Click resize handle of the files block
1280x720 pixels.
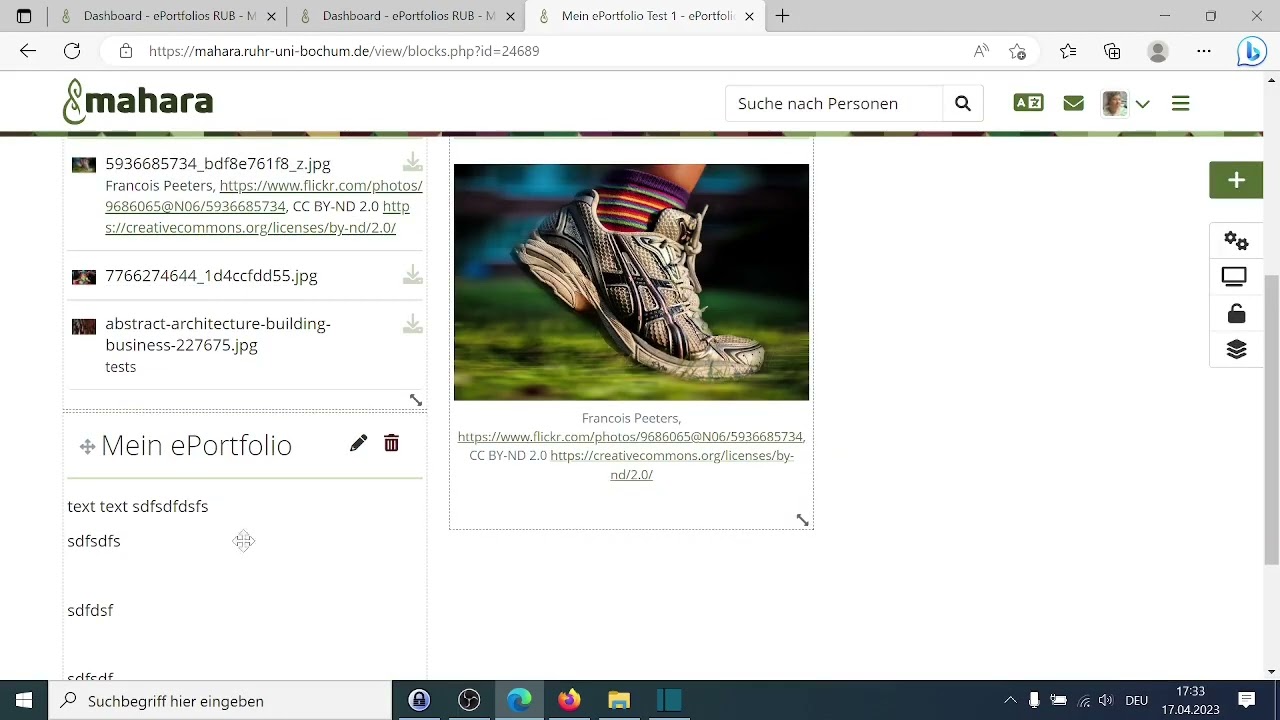tap(416, 400)
